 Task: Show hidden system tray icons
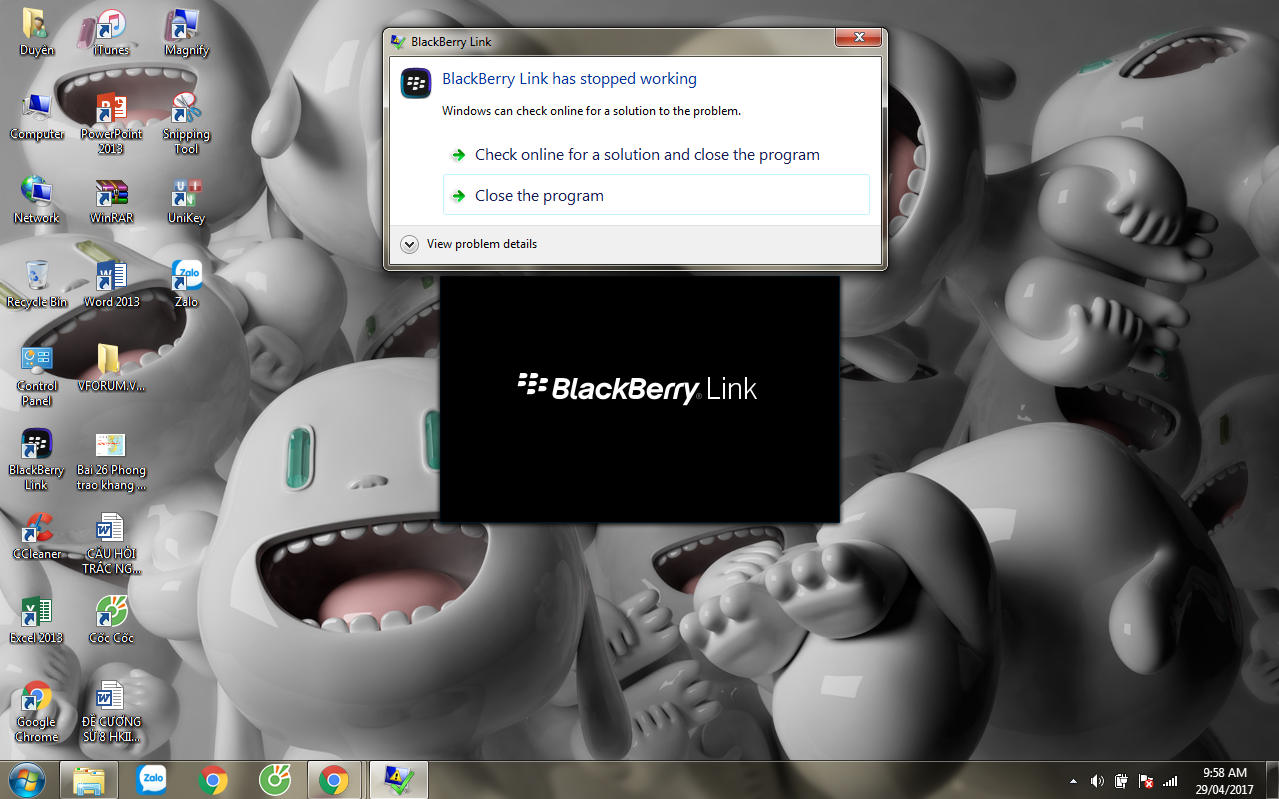tap(1074, 781)
